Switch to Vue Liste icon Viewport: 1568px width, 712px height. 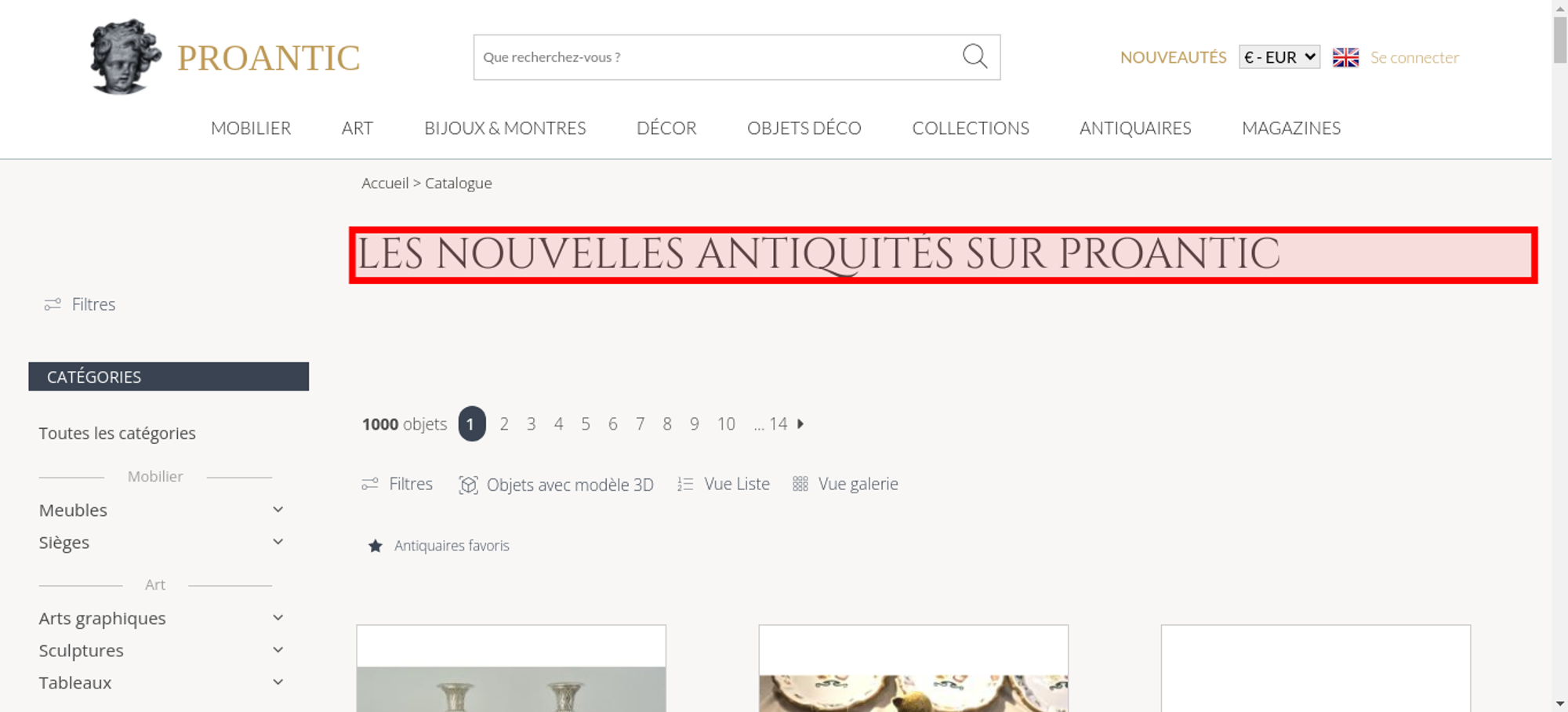pyautogui.click(x=685, y=484)
